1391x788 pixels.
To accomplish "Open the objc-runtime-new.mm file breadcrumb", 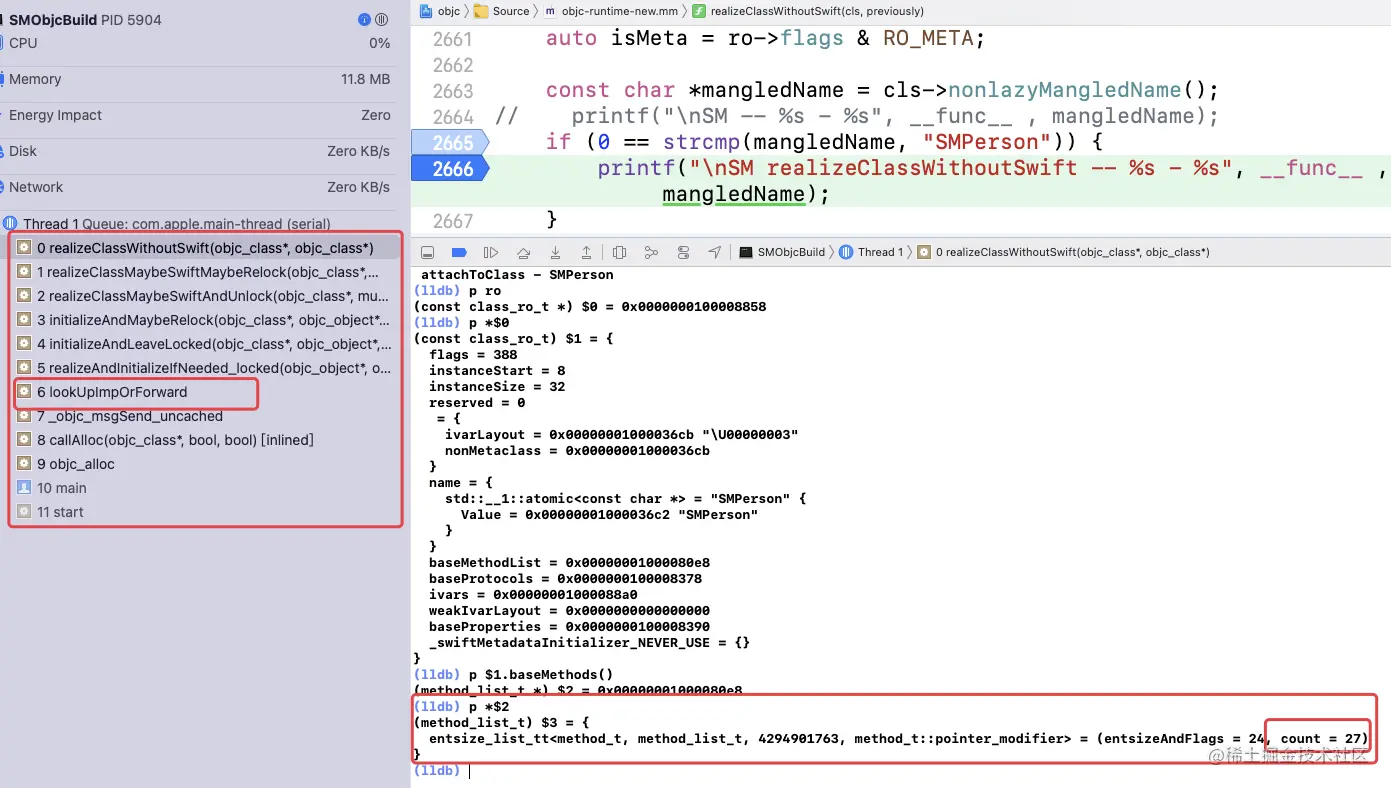I will pyautogui.click(x=611, y=11).
